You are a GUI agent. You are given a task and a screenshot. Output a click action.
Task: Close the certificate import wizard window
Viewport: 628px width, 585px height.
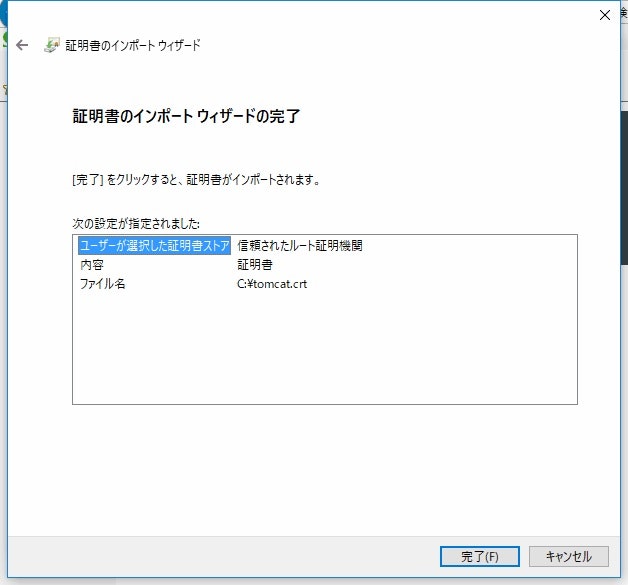604,15
